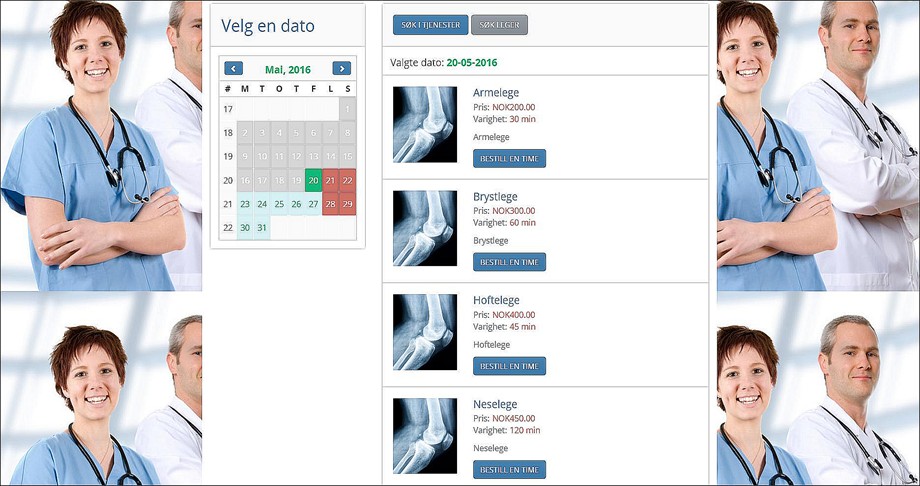Go to next month in calendar

click(x=341, y=69)
